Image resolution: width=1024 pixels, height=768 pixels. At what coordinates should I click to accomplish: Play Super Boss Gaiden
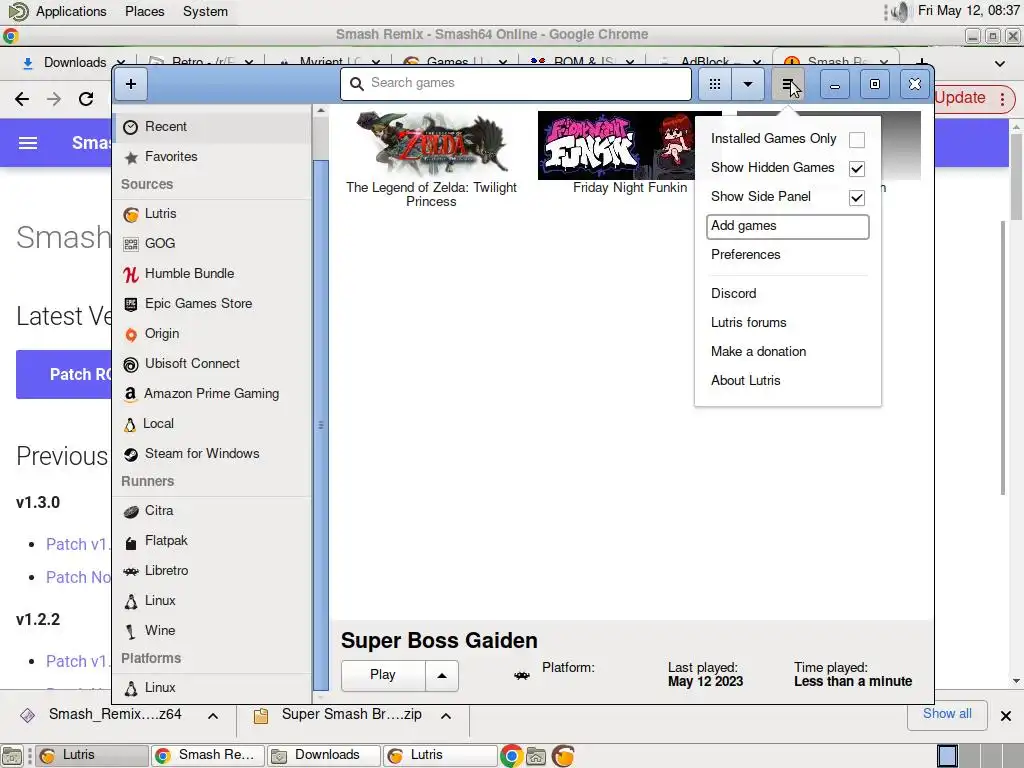pos(383,675)
